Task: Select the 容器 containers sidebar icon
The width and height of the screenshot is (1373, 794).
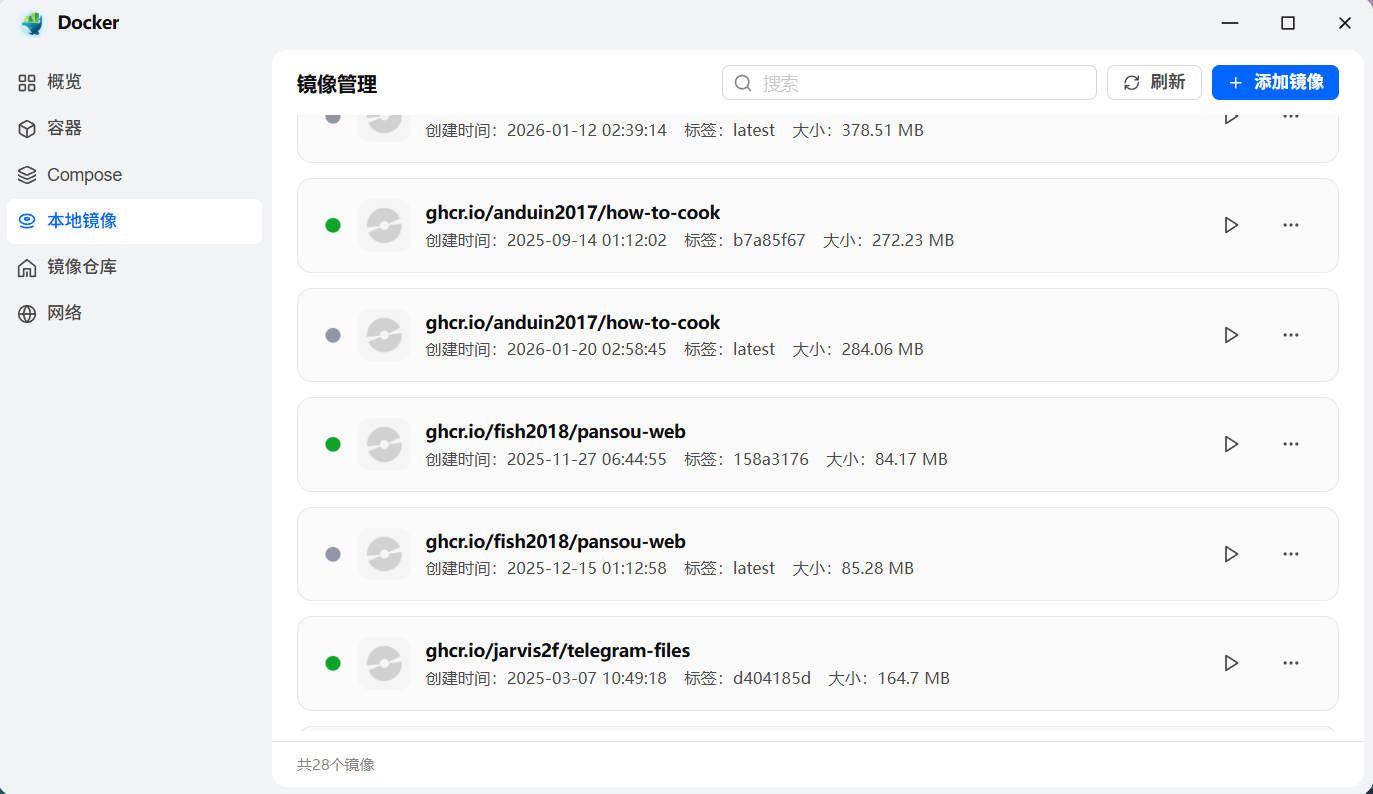Action: click(x=64, y=128)
